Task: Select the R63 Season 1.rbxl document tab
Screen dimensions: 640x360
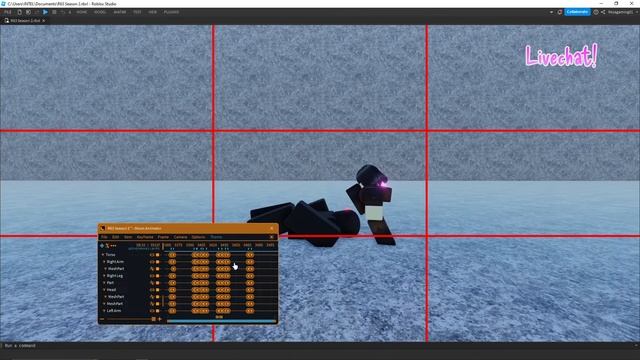Action: click(25, 20)
